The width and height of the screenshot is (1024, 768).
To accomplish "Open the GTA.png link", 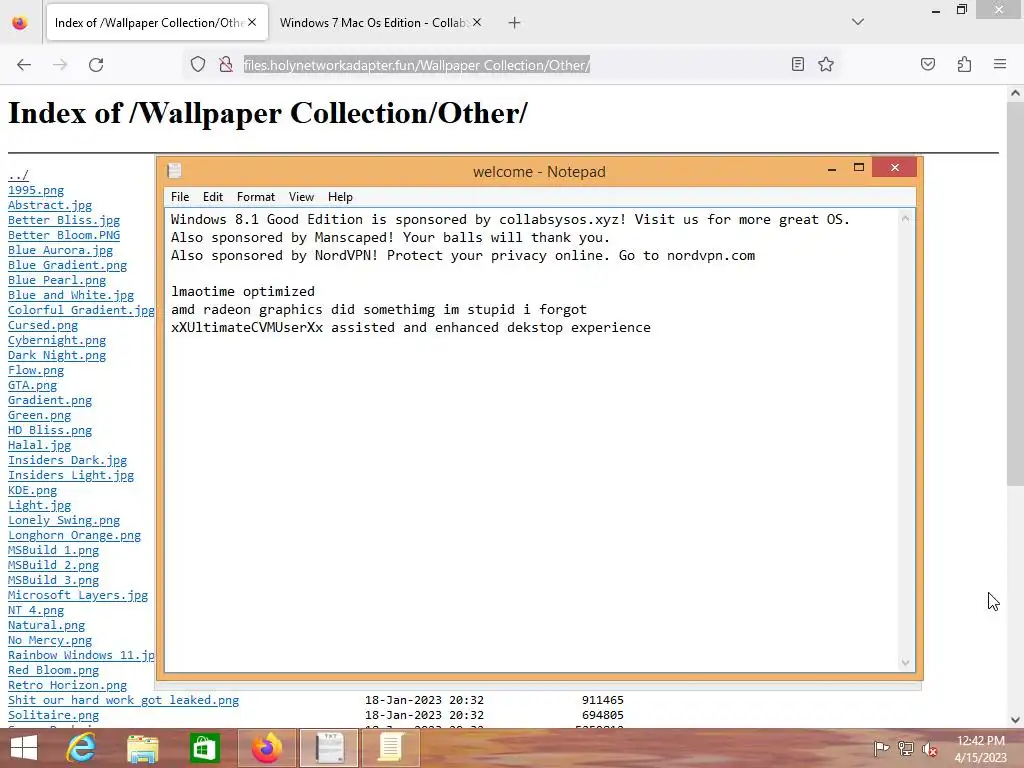I will (x=32, y=385).
